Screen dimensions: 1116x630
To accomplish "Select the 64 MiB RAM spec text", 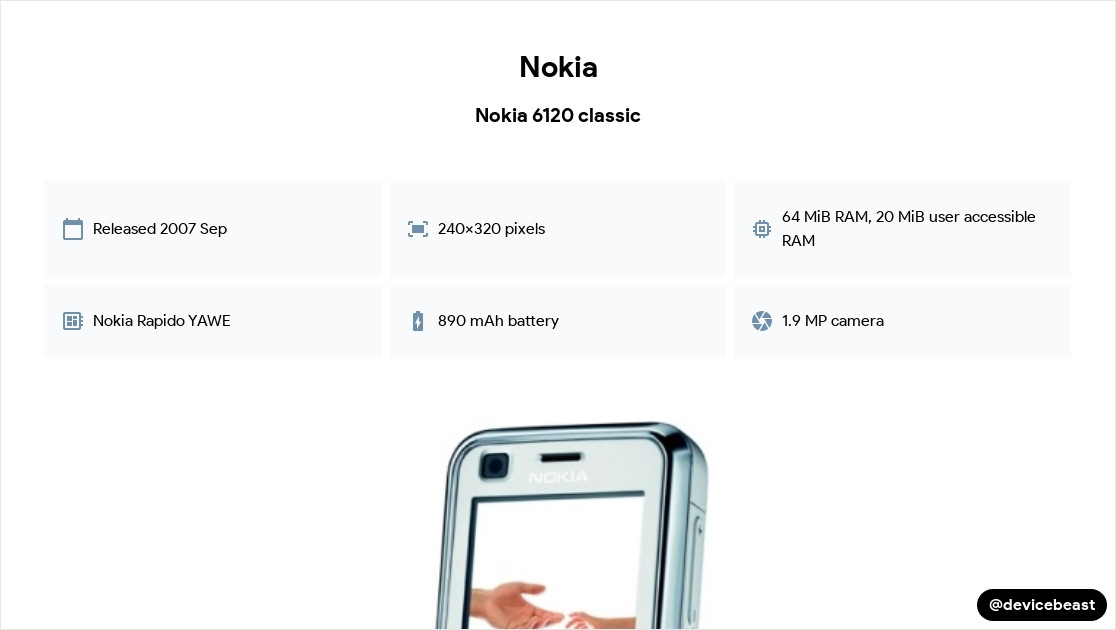I will [x=909, y=229].
